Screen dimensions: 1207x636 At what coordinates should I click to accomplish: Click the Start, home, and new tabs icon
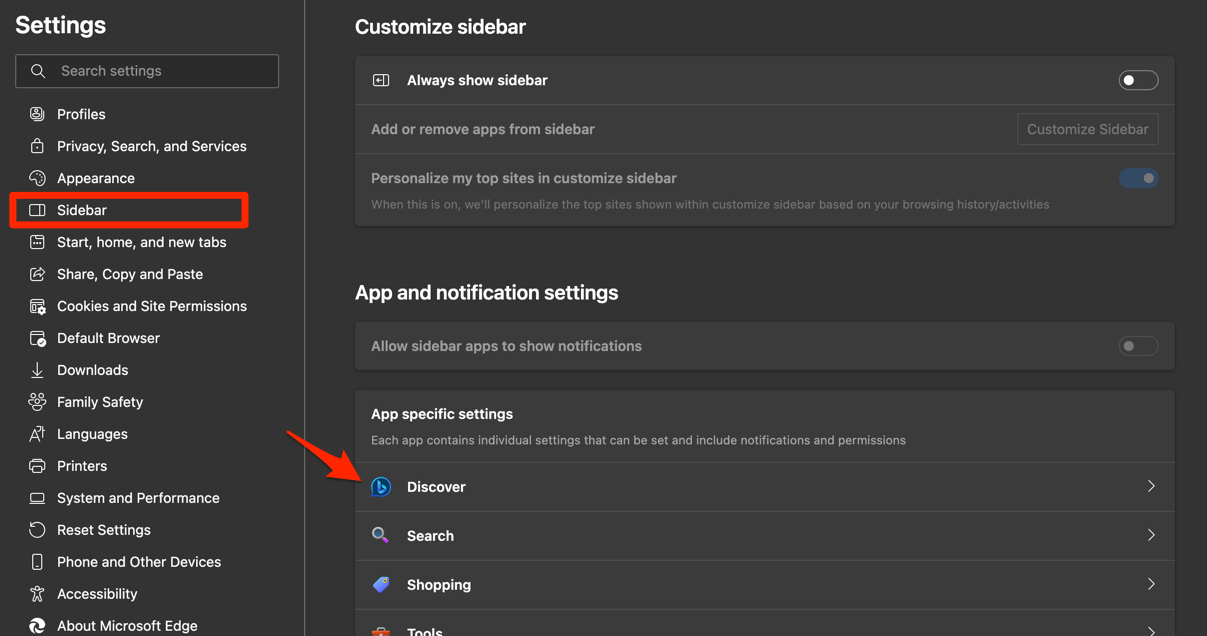[x=37, y=242]
